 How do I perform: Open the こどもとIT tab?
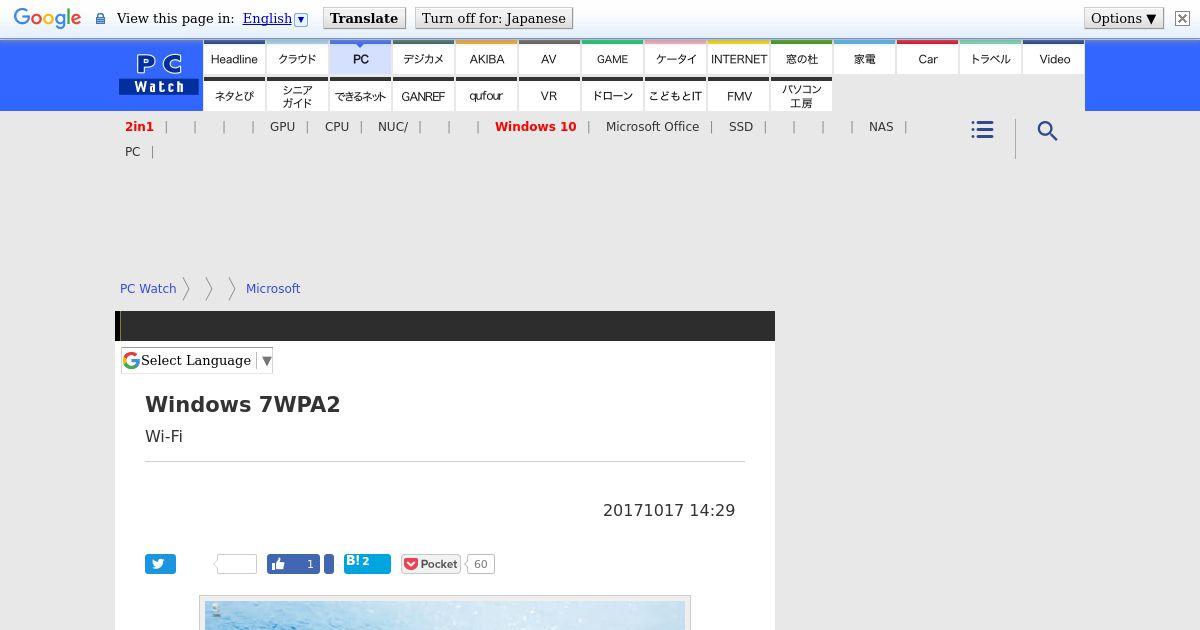tap(675, 95)
